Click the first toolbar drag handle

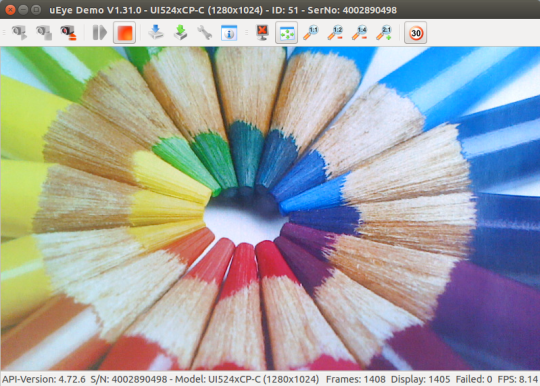point(4,33)
